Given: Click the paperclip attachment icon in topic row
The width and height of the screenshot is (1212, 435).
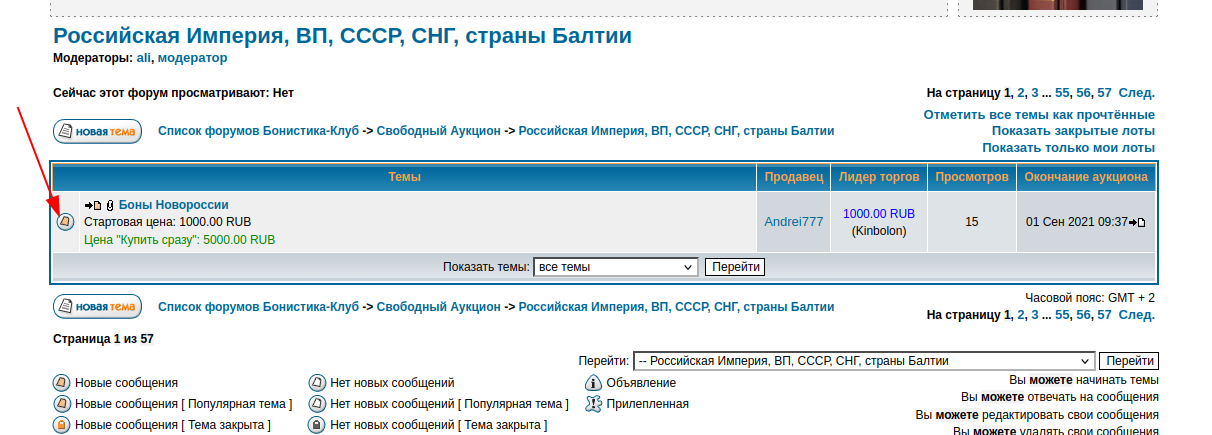Looking at the screenshot, I should [110, 205].
